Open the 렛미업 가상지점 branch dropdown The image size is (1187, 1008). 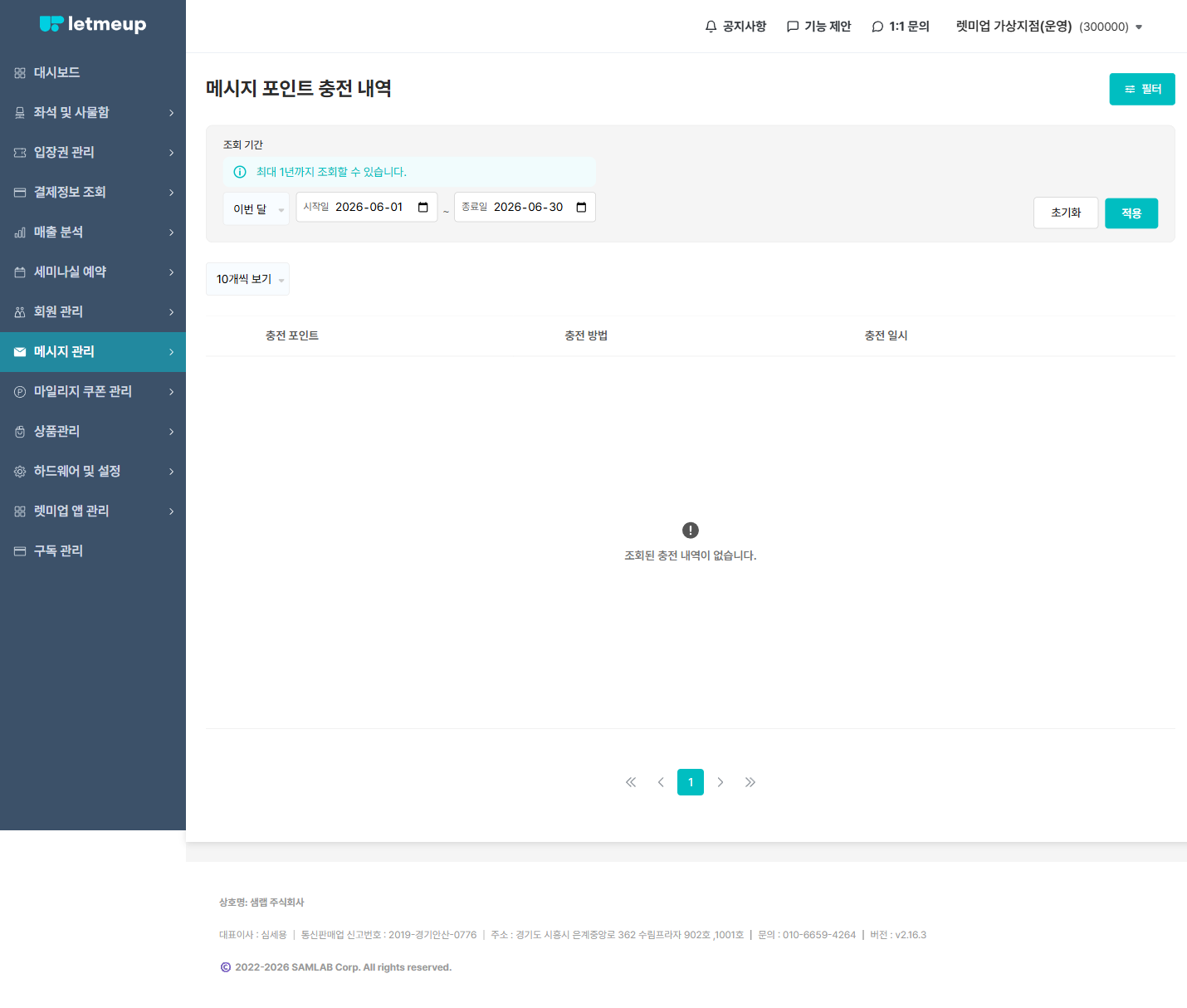pyautogui.click(x=1049, y=27)
